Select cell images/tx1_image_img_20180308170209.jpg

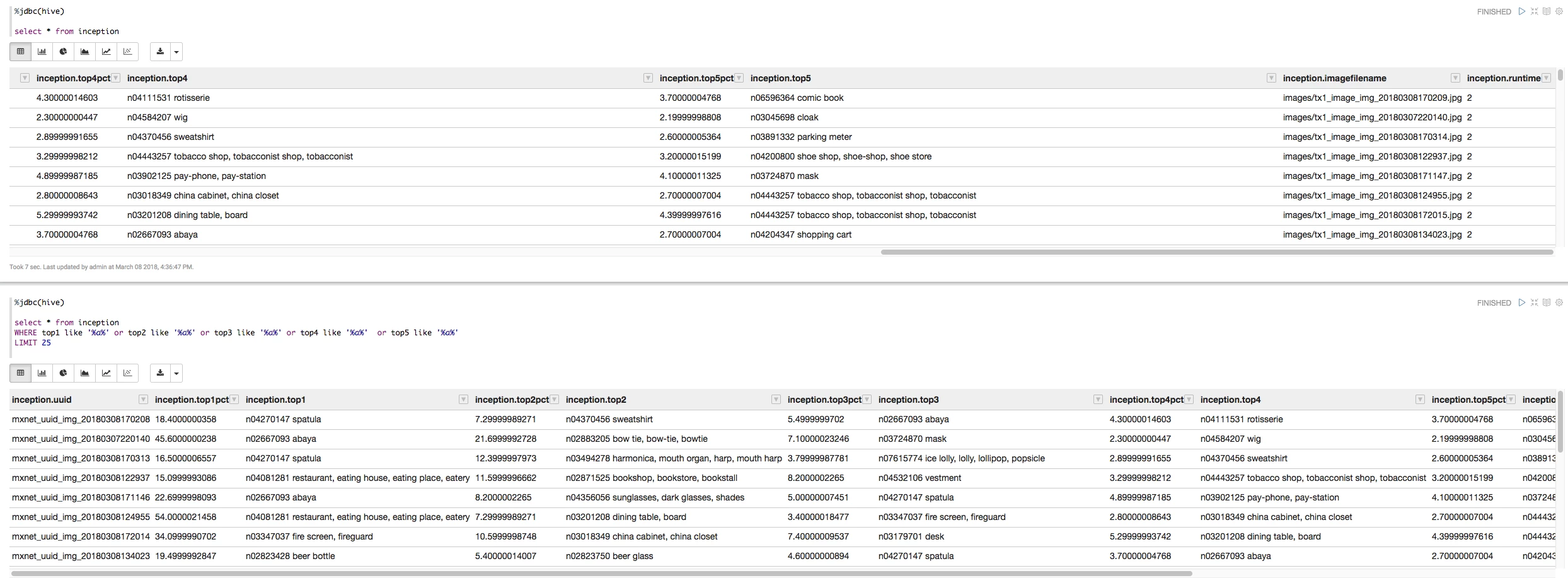click(1372, 98)
